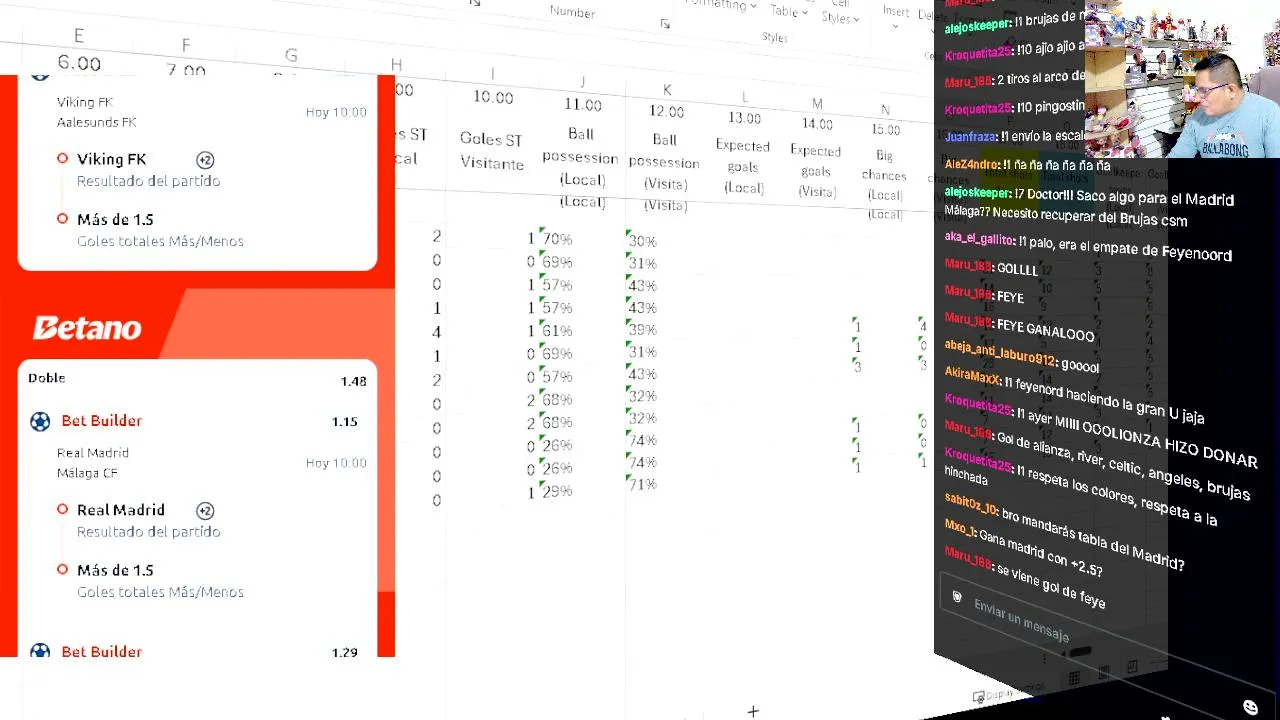The width and height of the screenshot is (1280, 720).
Task: Open alejoskeeper's profile from the Madrid Málaga message
Action: pyautogui.click(x=977, y=193)
